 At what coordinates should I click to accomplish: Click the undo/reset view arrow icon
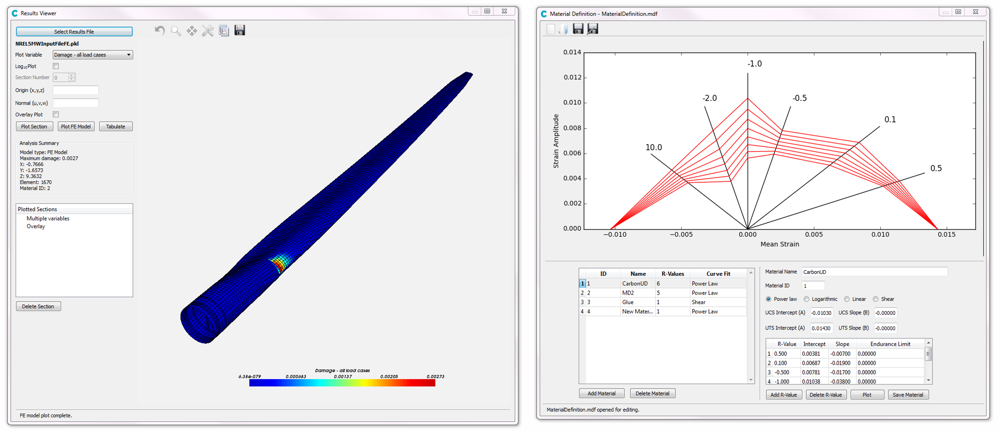(160, 31)
